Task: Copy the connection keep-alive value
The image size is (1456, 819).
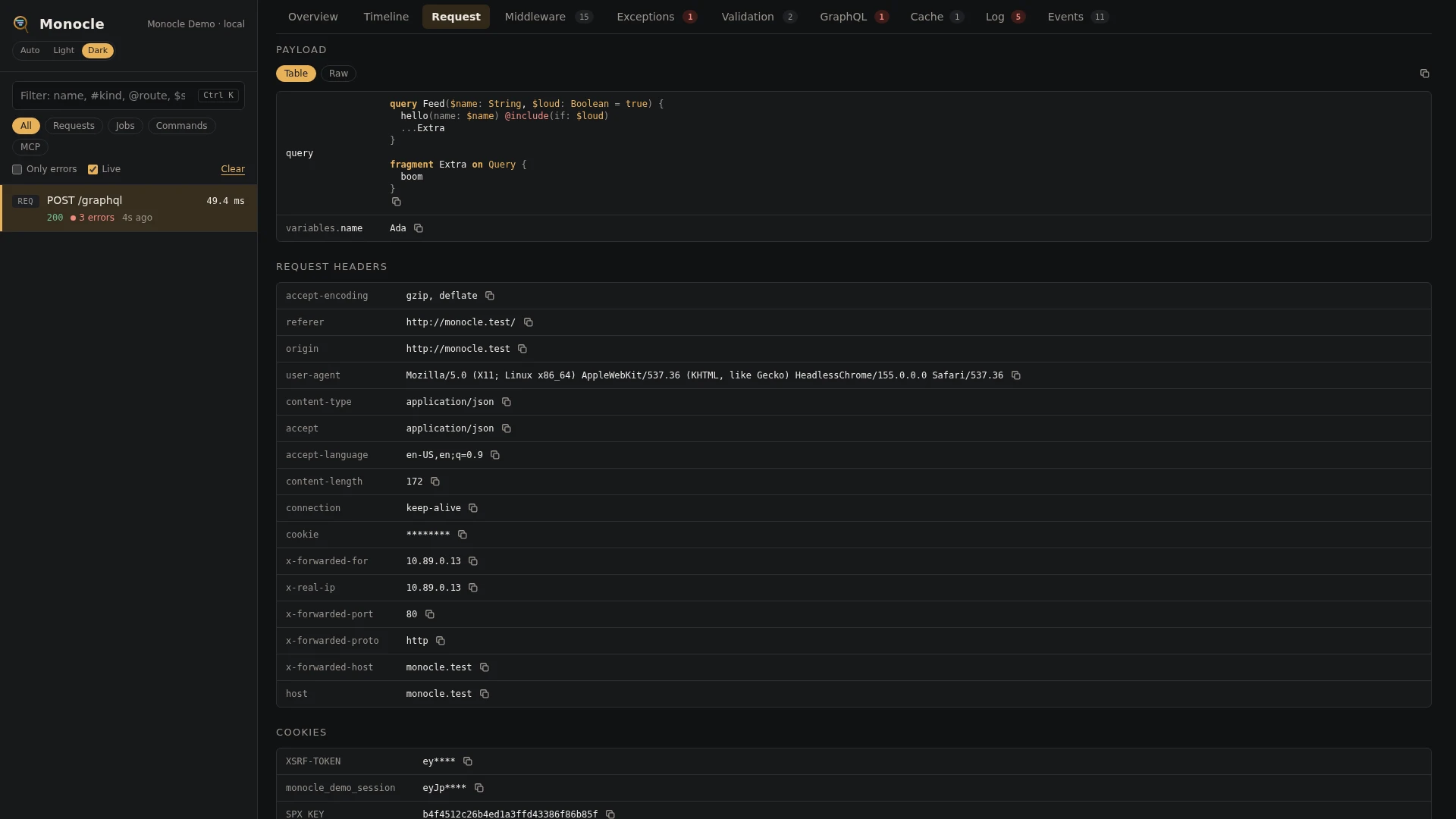Action: (x=473, y=508)
